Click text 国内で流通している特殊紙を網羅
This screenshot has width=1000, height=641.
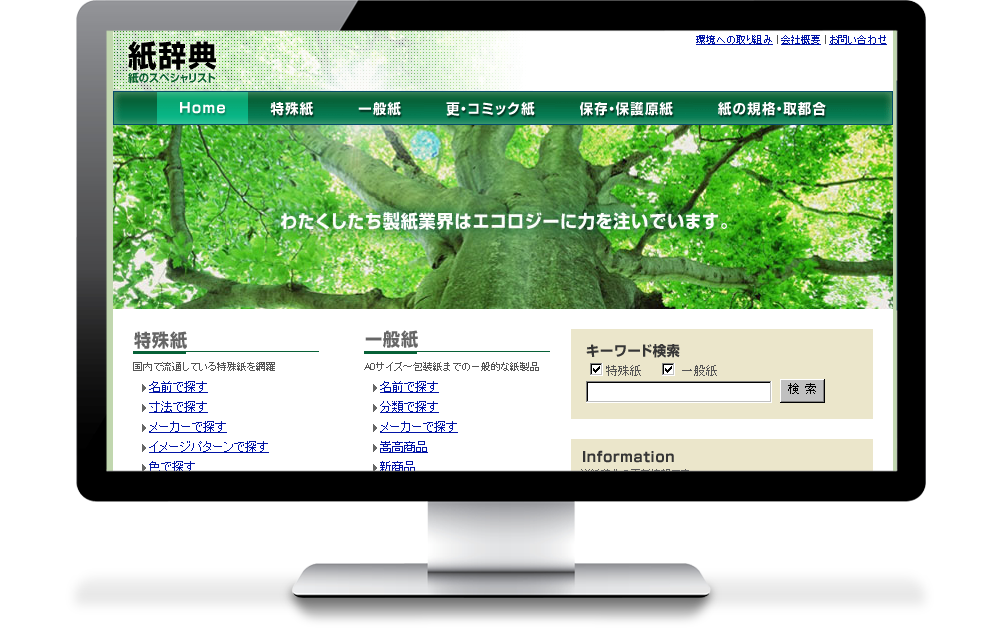click(204, 367)
